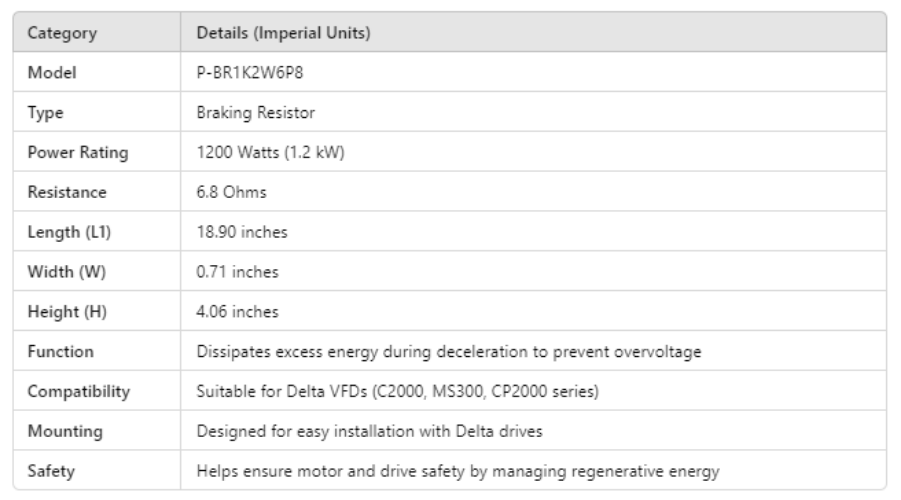
Task: Click the "Category" column header
Action: (x=62, y=33)
